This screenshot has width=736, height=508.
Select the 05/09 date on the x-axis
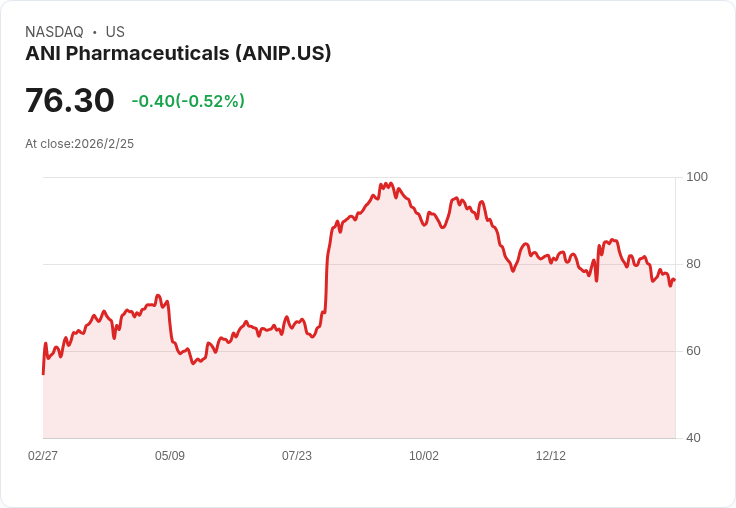(x=170, y=456)
